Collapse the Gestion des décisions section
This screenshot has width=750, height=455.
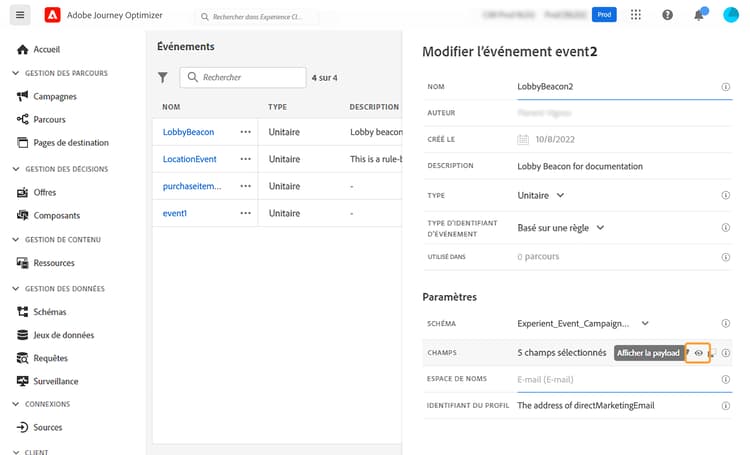(15, 169)
